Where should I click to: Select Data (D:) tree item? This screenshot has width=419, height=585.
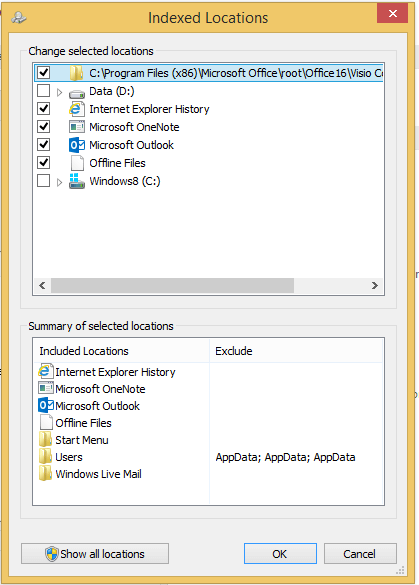(x=112, y=91)
